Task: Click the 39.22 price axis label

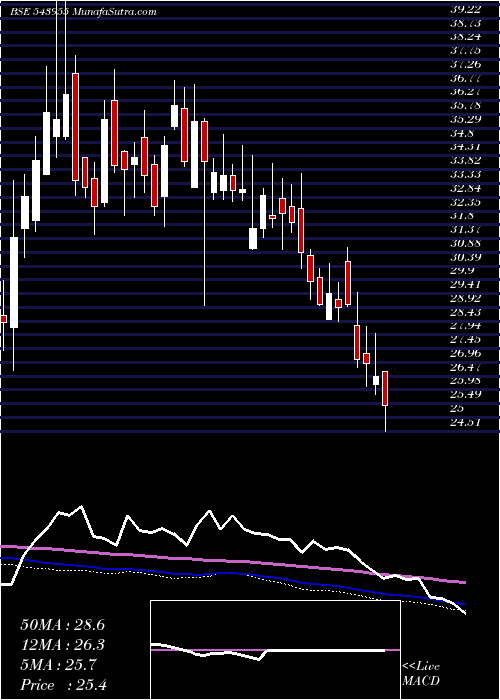Action: click(x=465, y=10)
